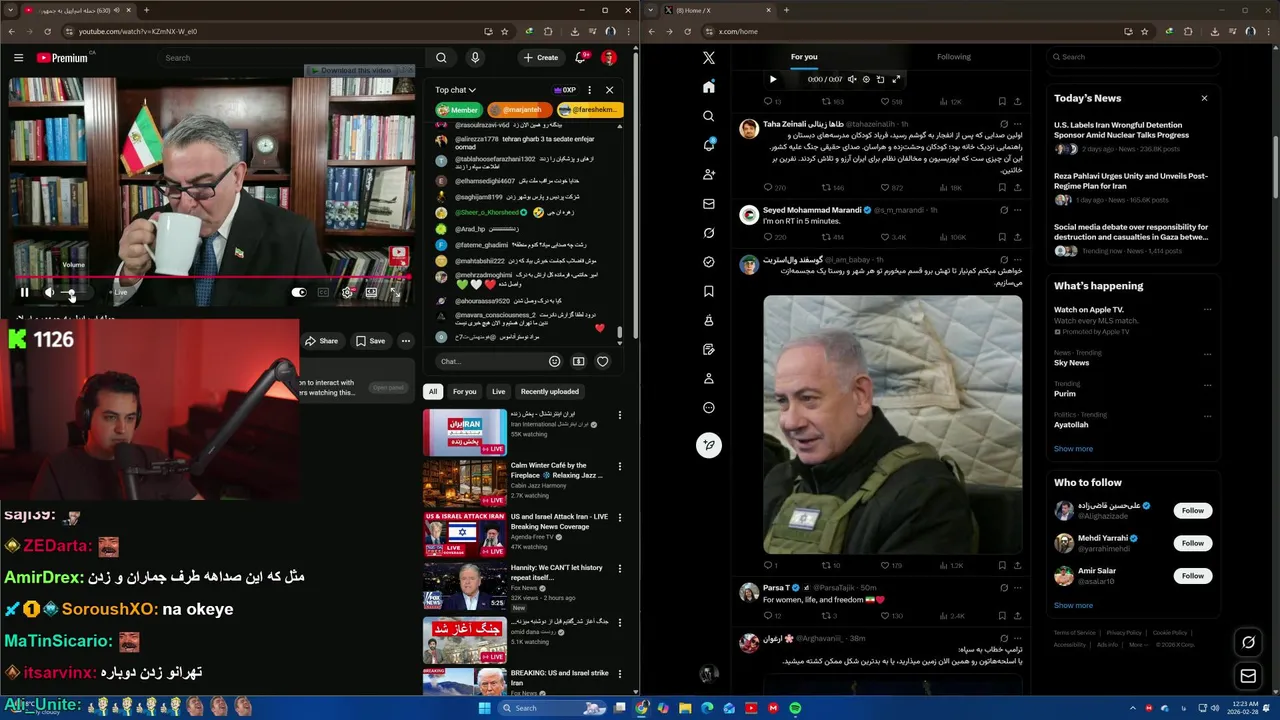Viewport: 1280px width, 720px height.
Task: Open YouTube player settings gear
Action: pyautogui.click(x=347, y=293)
